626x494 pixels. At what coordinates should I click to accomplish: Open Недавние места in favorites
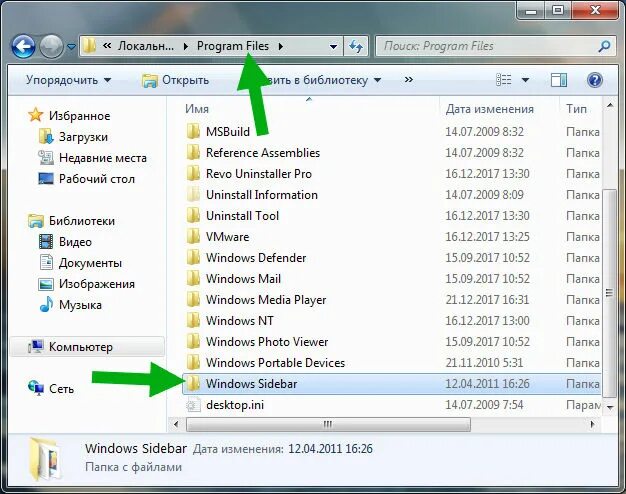click(x=103, y=158)
